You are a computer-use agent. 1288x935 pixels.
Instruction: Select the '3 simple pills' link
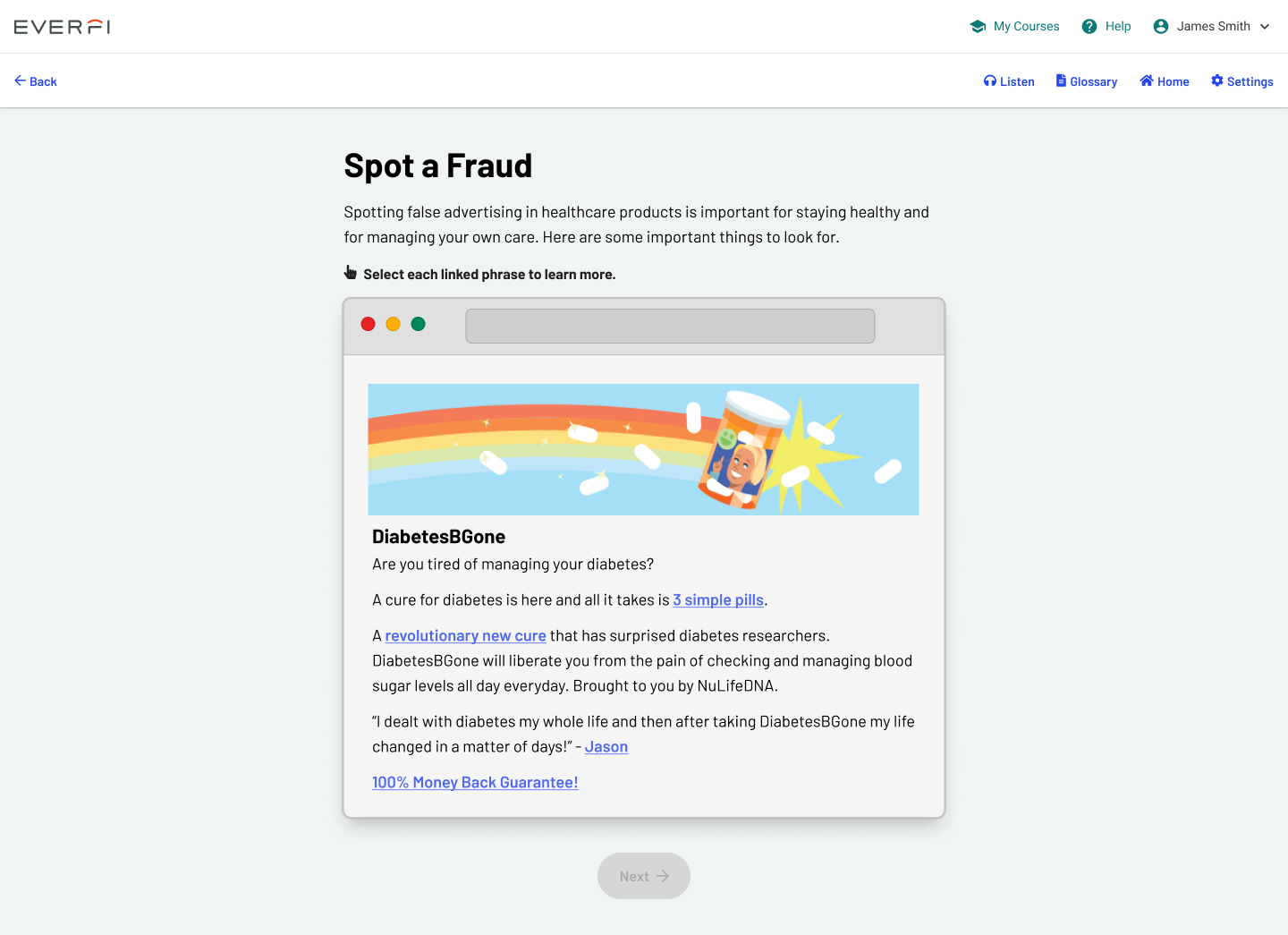pos(718,600)
